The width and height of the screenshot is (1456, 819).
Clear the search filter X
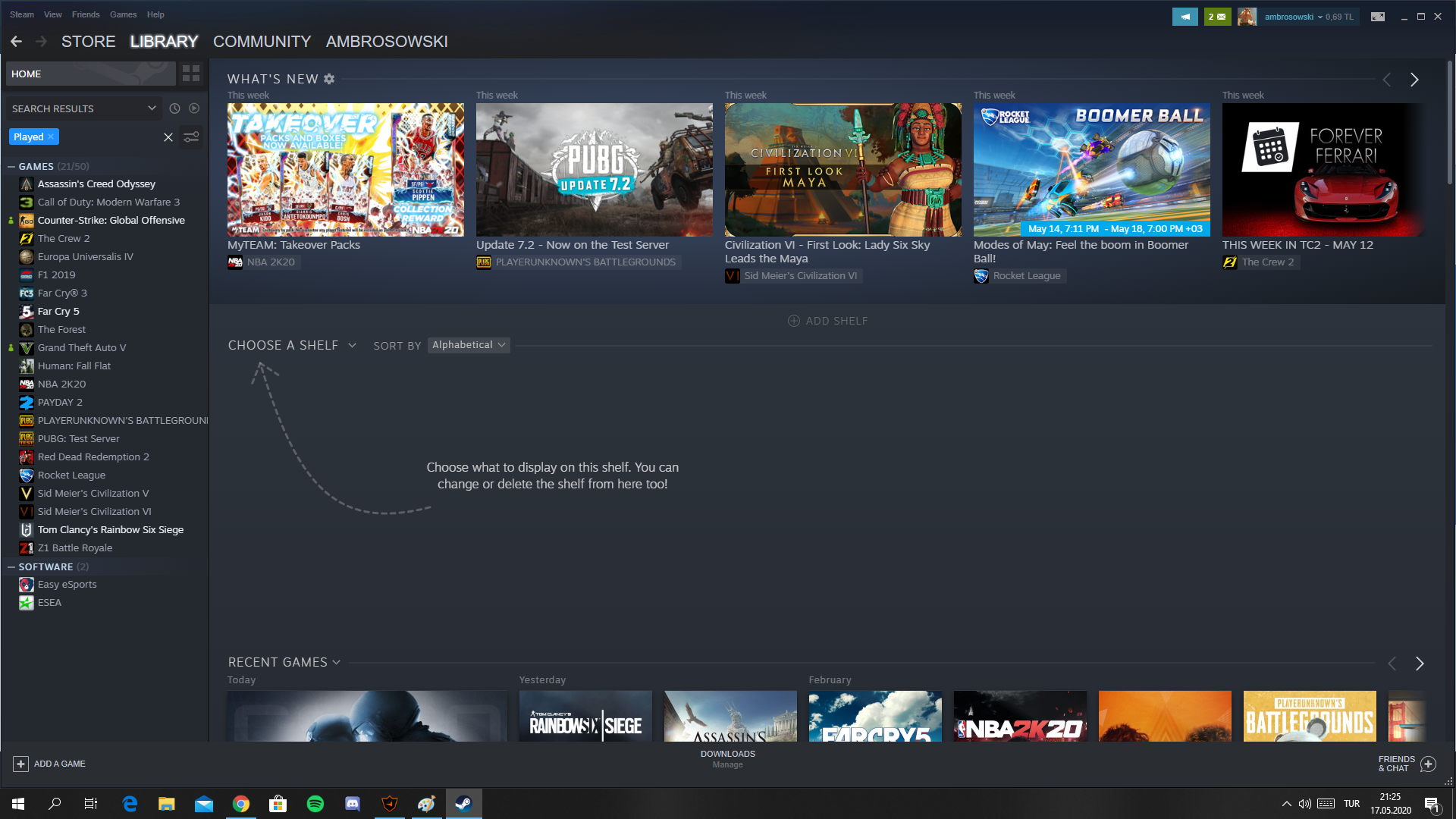pyautogui.click(x=168, y=136)
